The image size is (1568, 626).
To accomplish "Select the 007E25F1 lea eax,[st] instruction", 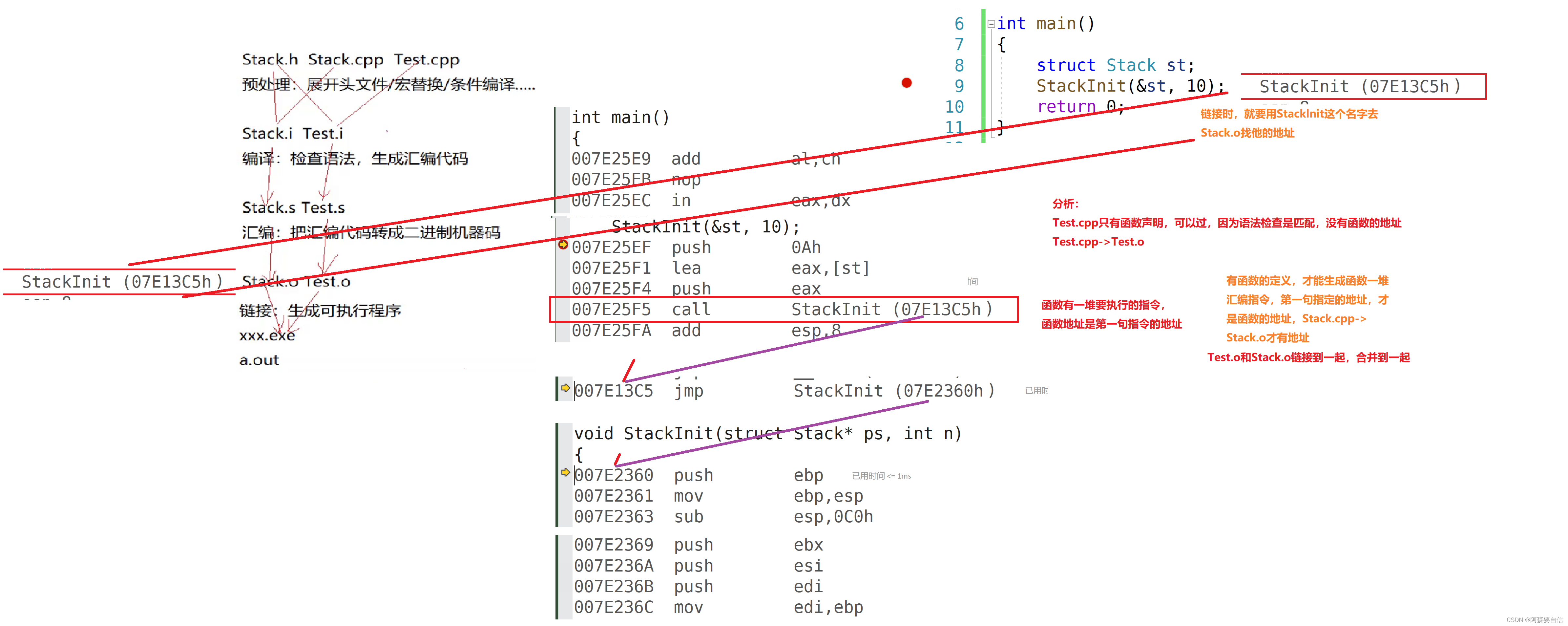I will [x=721, y=269].
